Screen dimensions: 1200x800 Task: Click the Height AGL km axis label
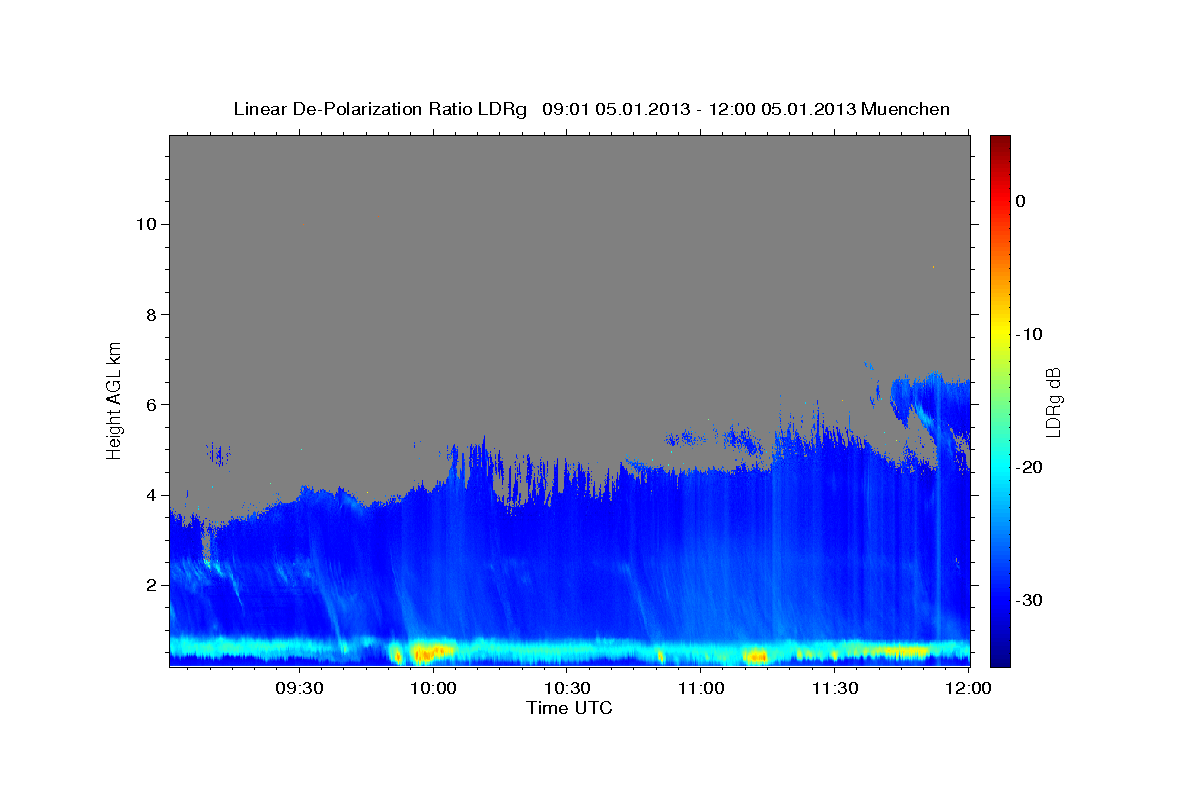(x=114, y=399)
